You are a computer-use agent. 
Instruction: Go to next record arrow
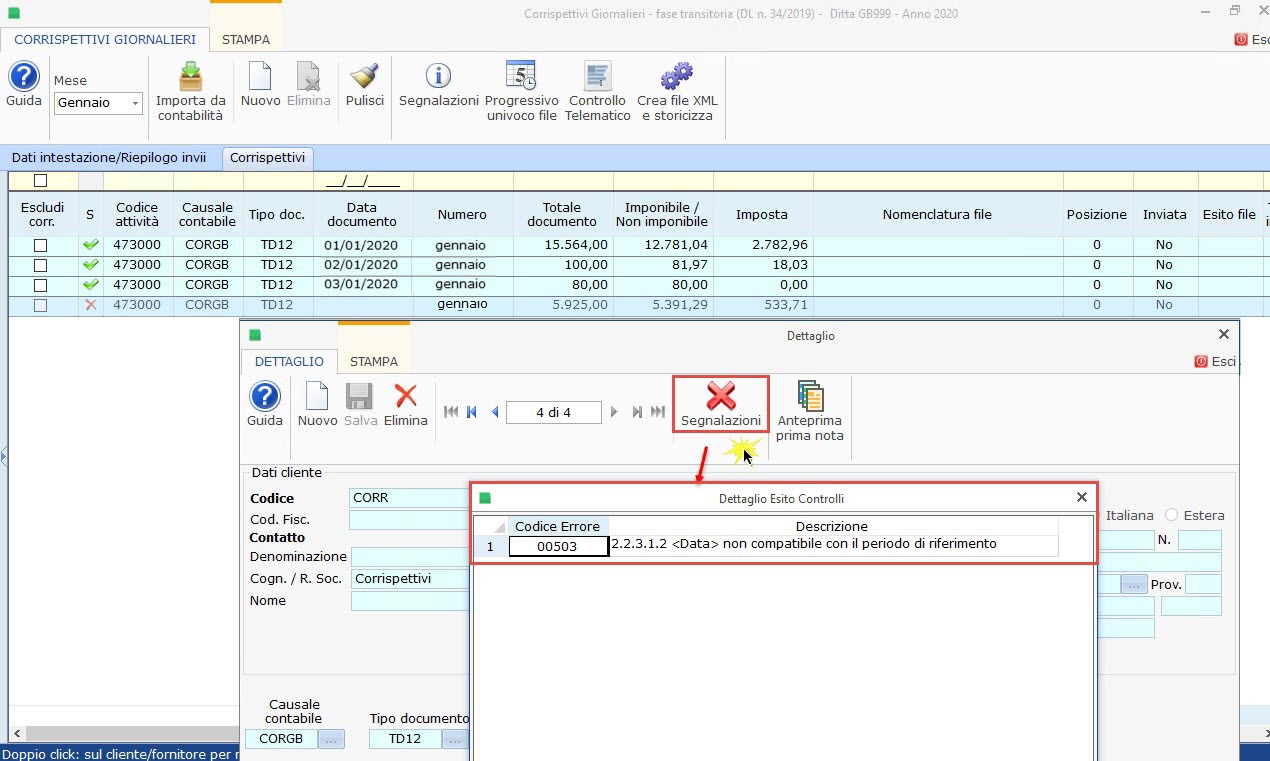[x=614, y=412]
